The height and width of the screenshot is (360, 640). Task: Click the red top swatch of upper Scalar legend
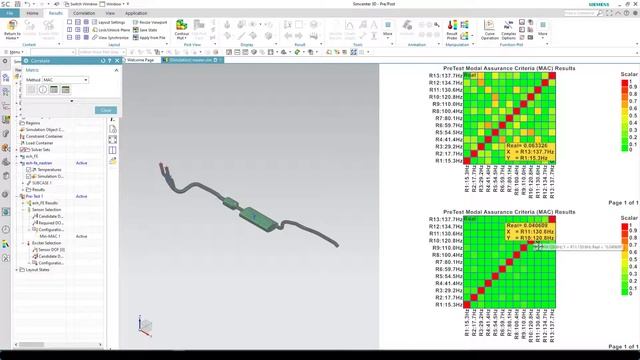point(624,82)
